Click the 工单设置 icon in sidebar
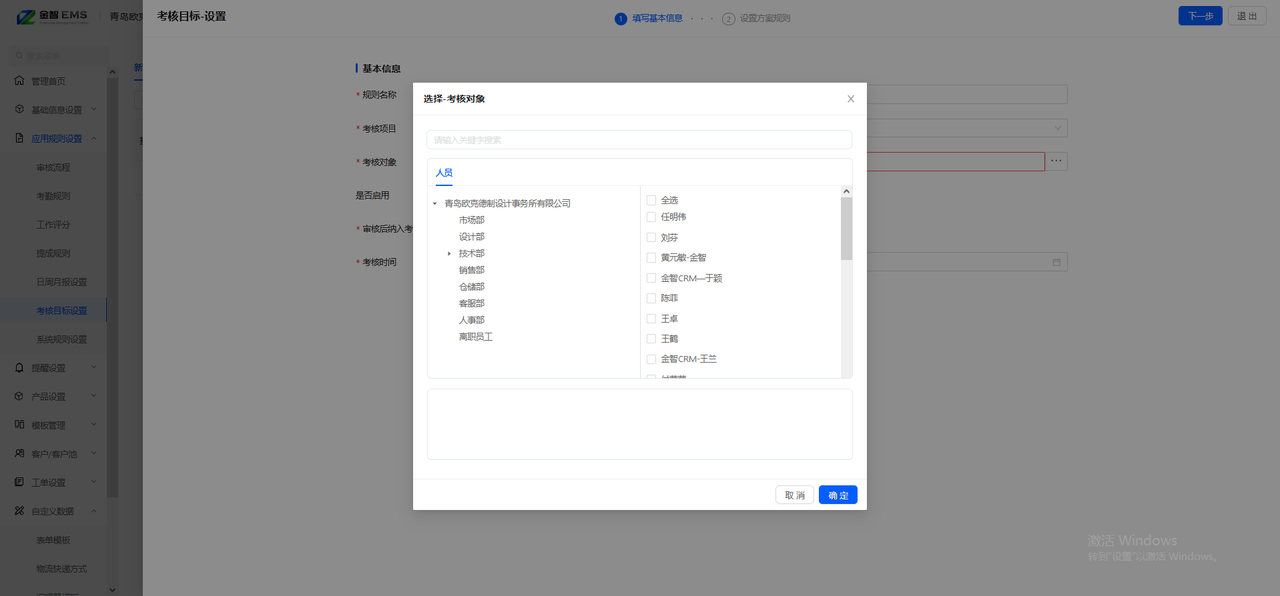 (19, 482)
